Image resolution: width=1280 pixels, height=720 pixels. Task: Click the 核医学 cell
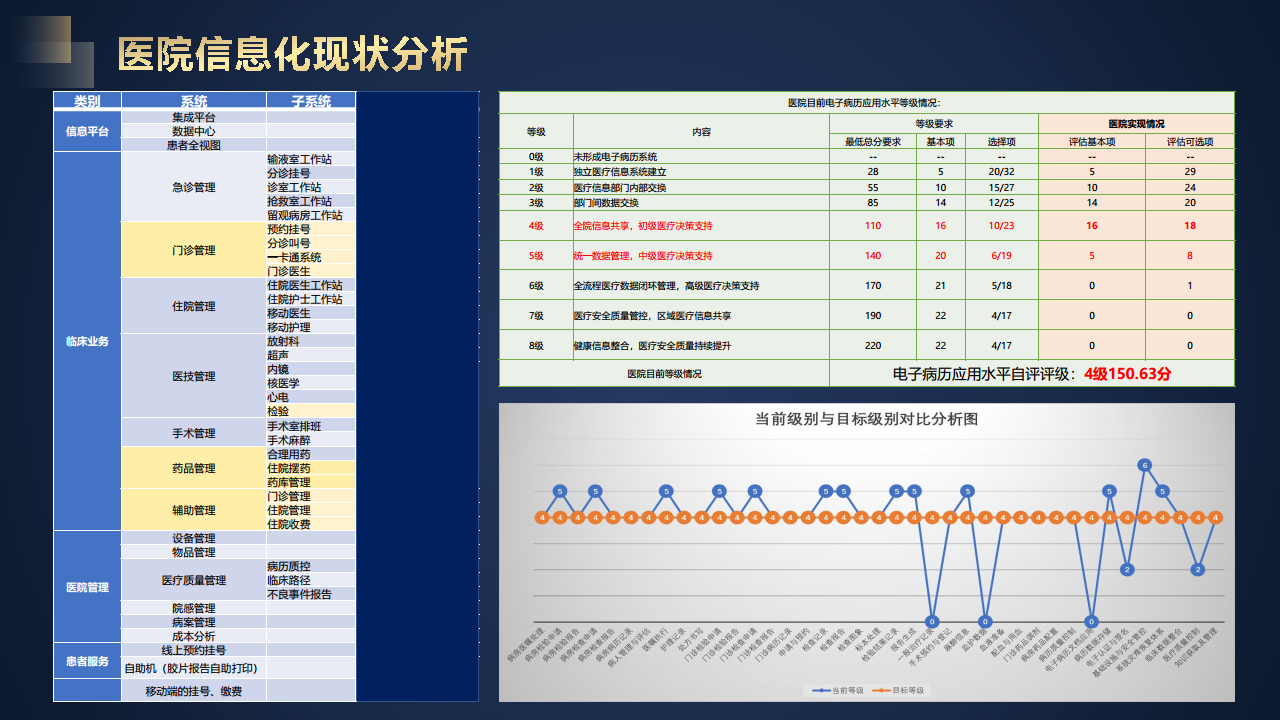coord(311,383)
